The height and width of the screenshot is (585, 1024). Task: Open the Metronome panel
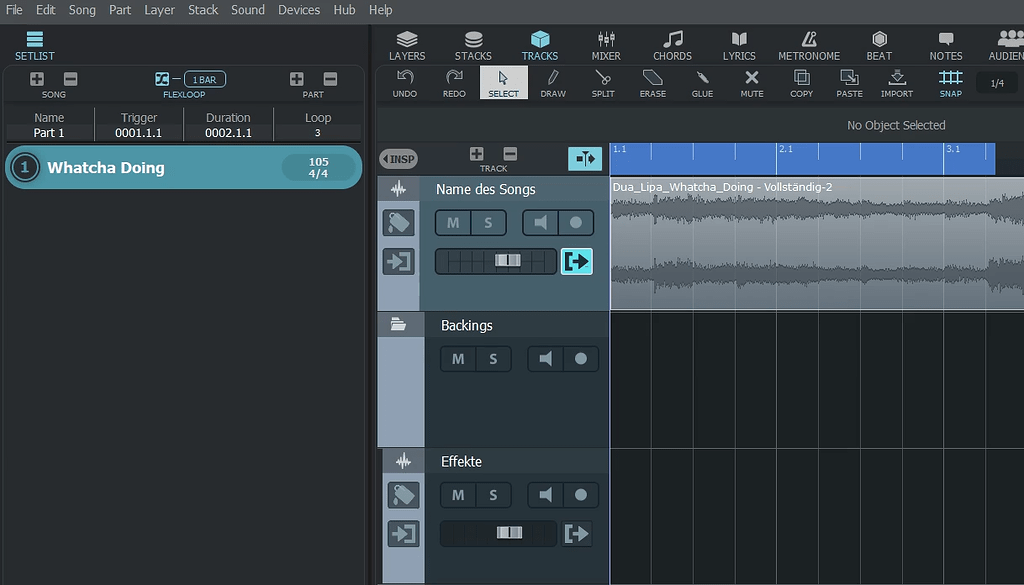(x=807, y=44)
